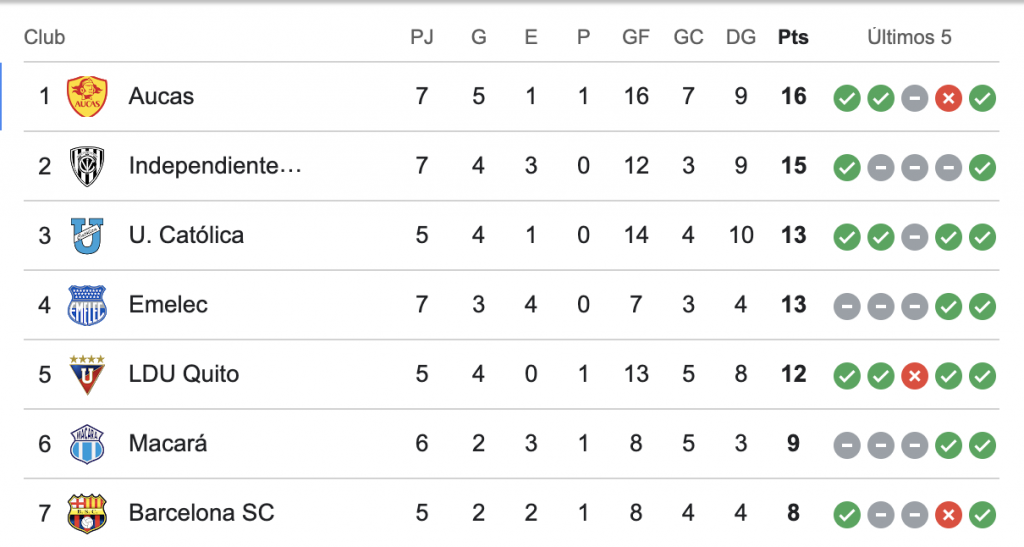
Task: Click the red loss icon in LDU Quito row
Action: pyautogui.click(x=914, y=376)
